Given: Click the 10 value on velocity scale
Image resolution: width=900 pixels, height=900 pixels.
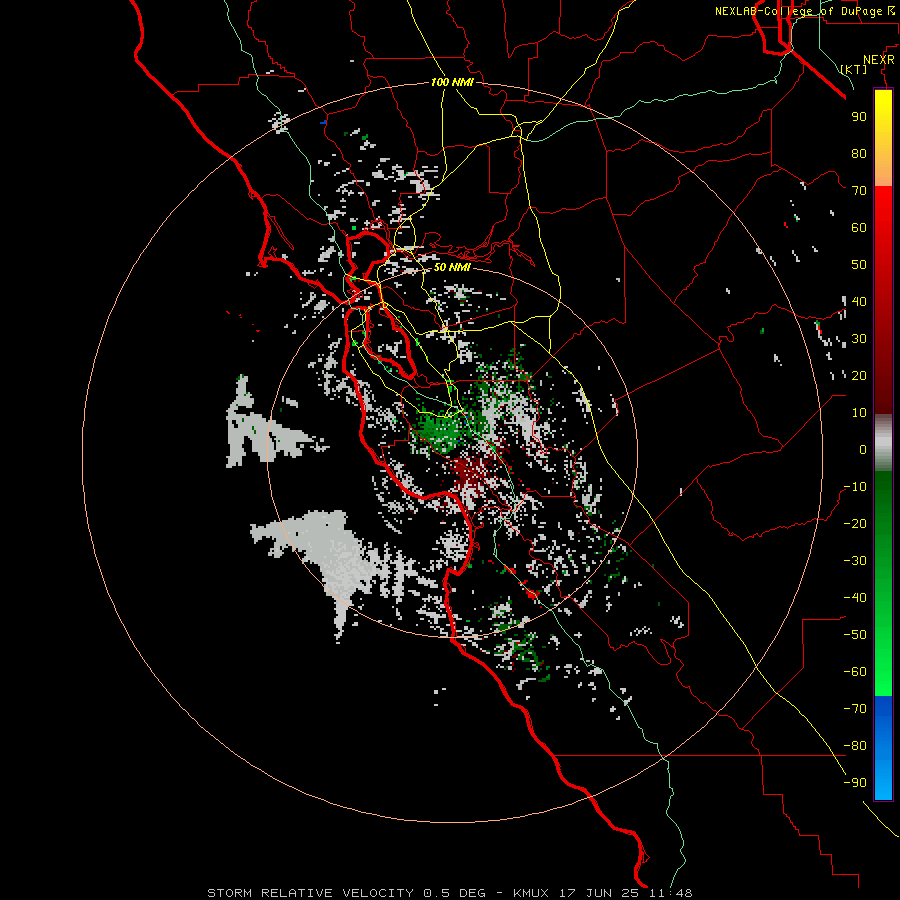Looking at the screenshot, I should tap(859, 413).
